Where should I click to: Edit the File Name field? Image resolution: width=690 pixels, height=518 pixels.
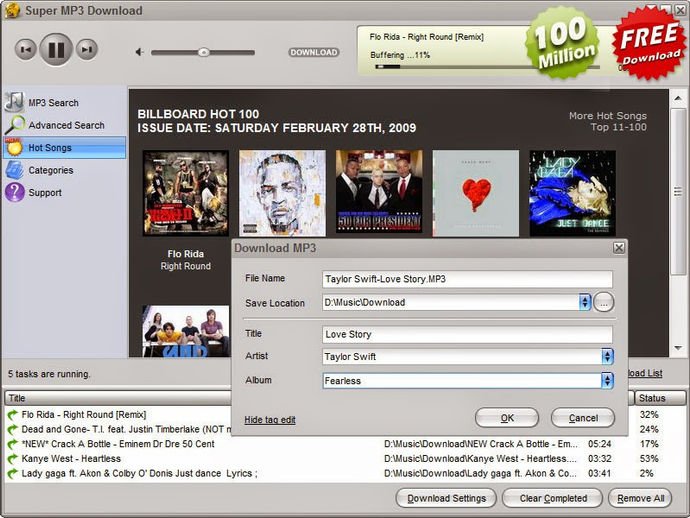(x=467, y=279)
